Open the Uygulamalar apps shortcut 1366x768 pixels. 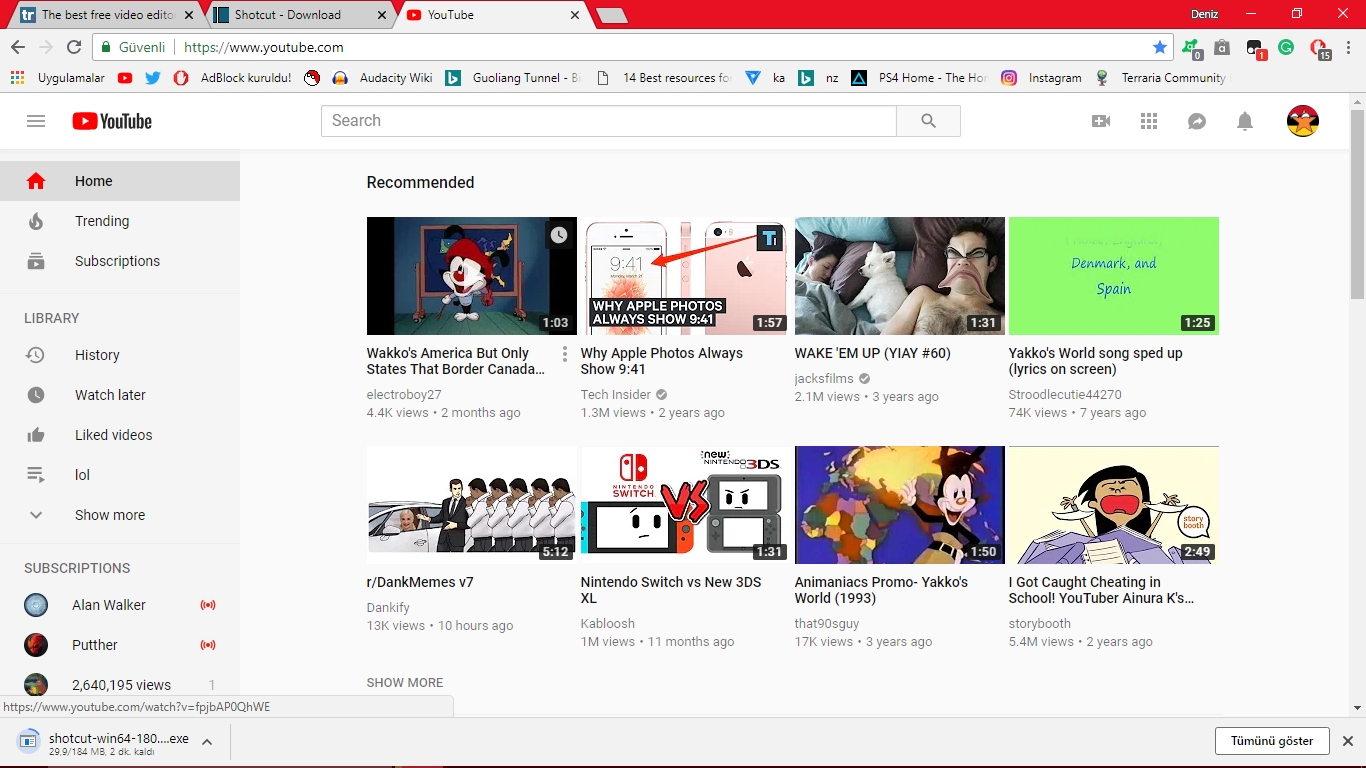(59, 78)
